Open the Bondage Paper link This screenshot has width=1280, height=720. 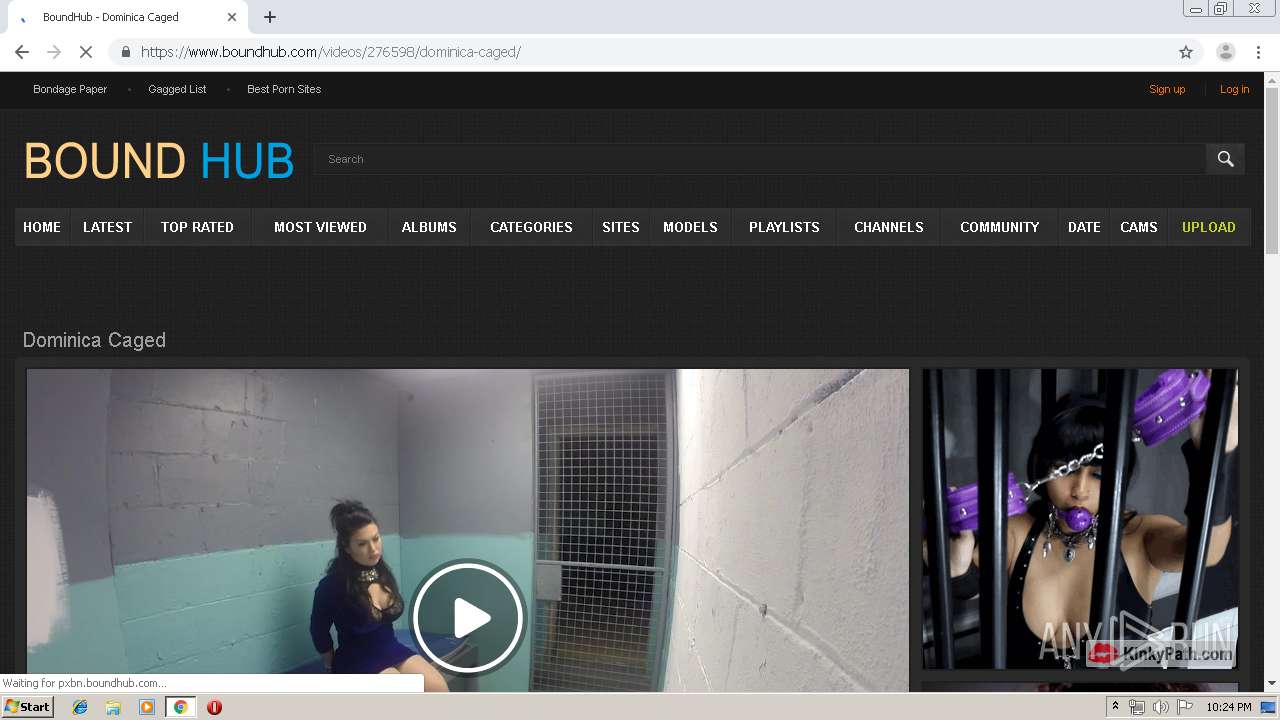[x=70, y=89]
